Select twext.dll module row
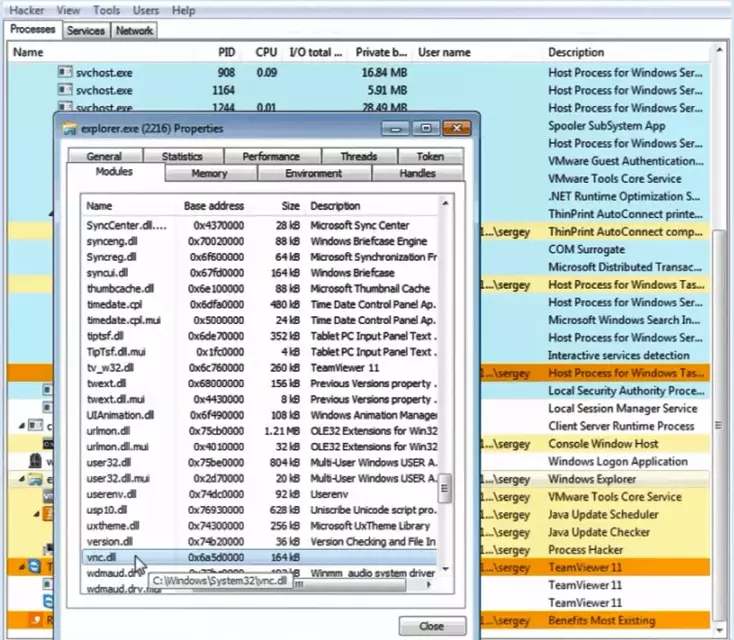This screenshot has width=734, height=640. pyautogui.click(x=259, y=384)
